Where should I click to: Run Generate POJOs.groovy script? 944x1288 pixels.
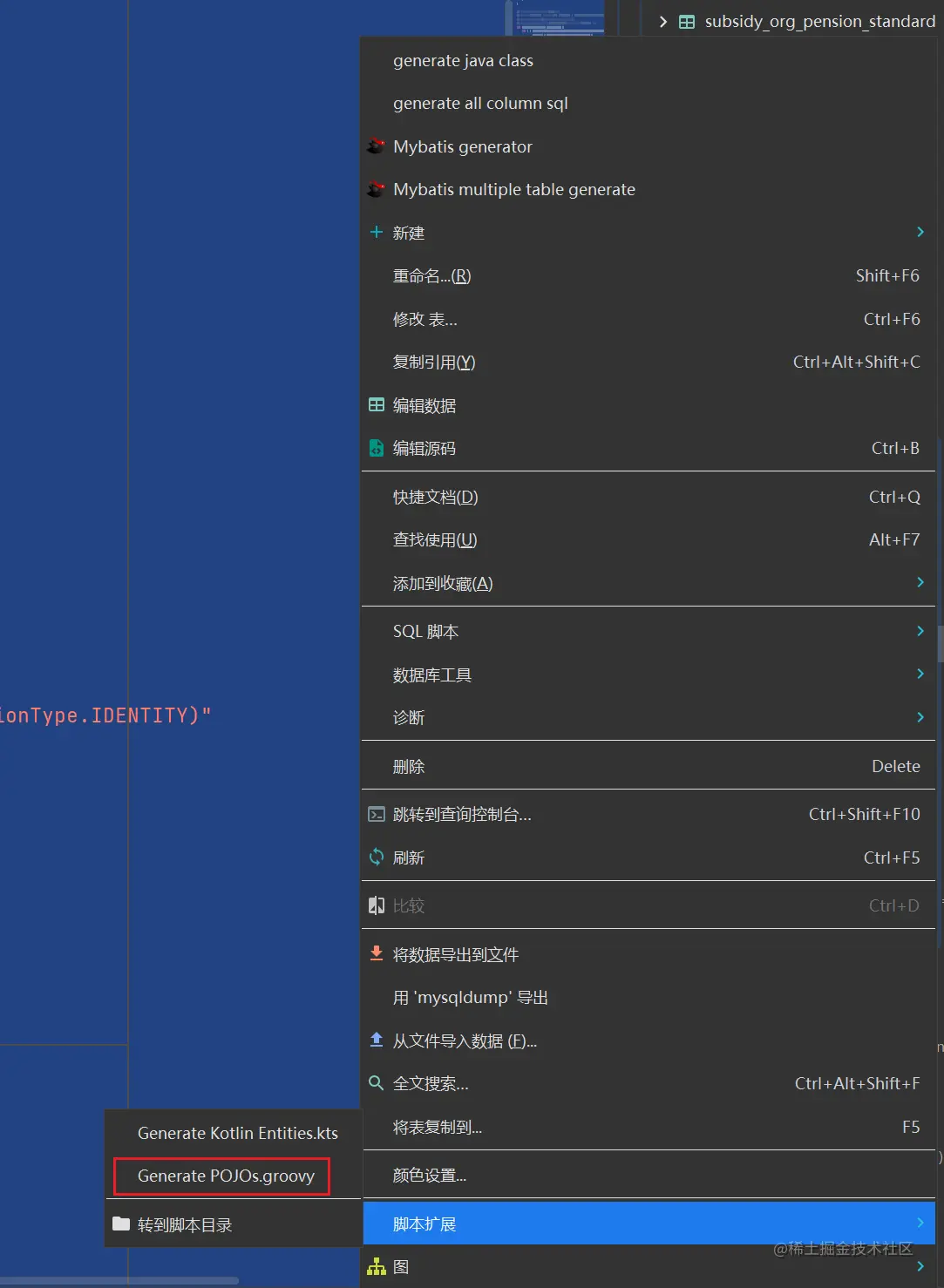click(226, 1176)
